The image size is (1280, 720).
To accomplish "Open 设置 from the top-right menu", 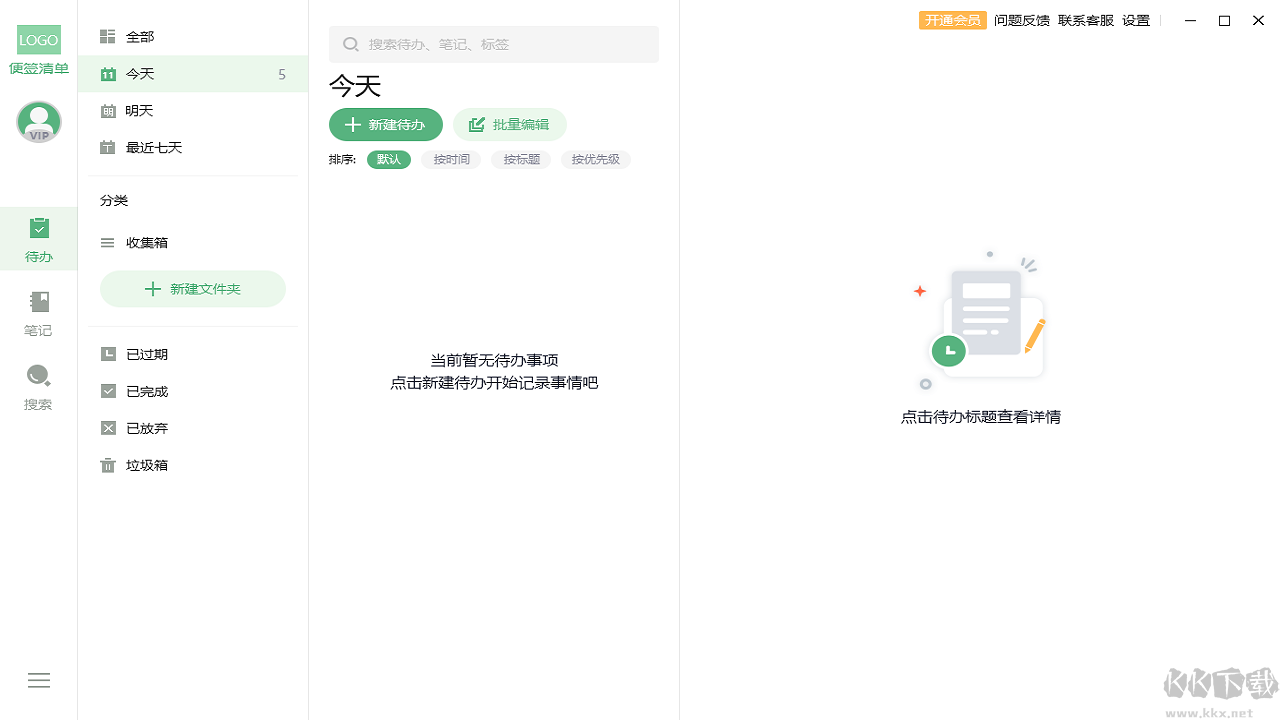I will pos(1136,20).
